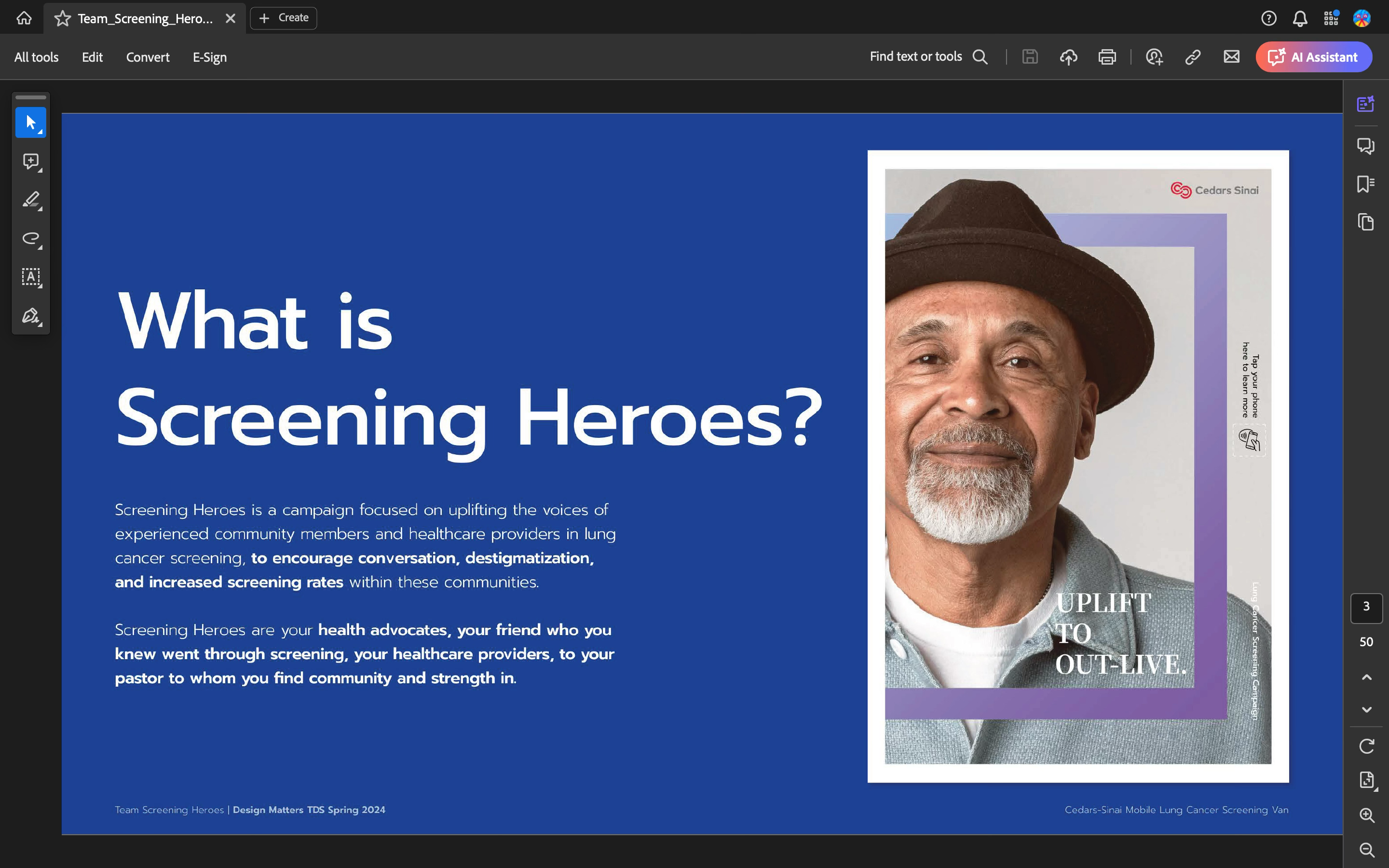This screenshot has width=1389, height=868.
Task: Star the Team_Screening_Hero document tab
Action: pyautogui.click(x=62, y=18)
